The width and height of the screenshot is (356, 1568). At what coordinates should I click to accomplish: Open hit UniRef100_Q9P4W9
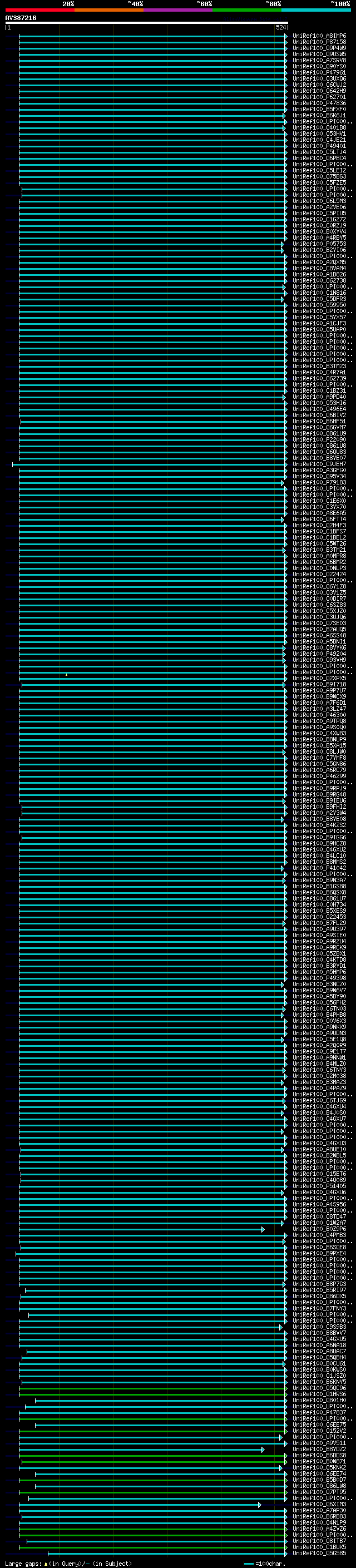(319, 48)
